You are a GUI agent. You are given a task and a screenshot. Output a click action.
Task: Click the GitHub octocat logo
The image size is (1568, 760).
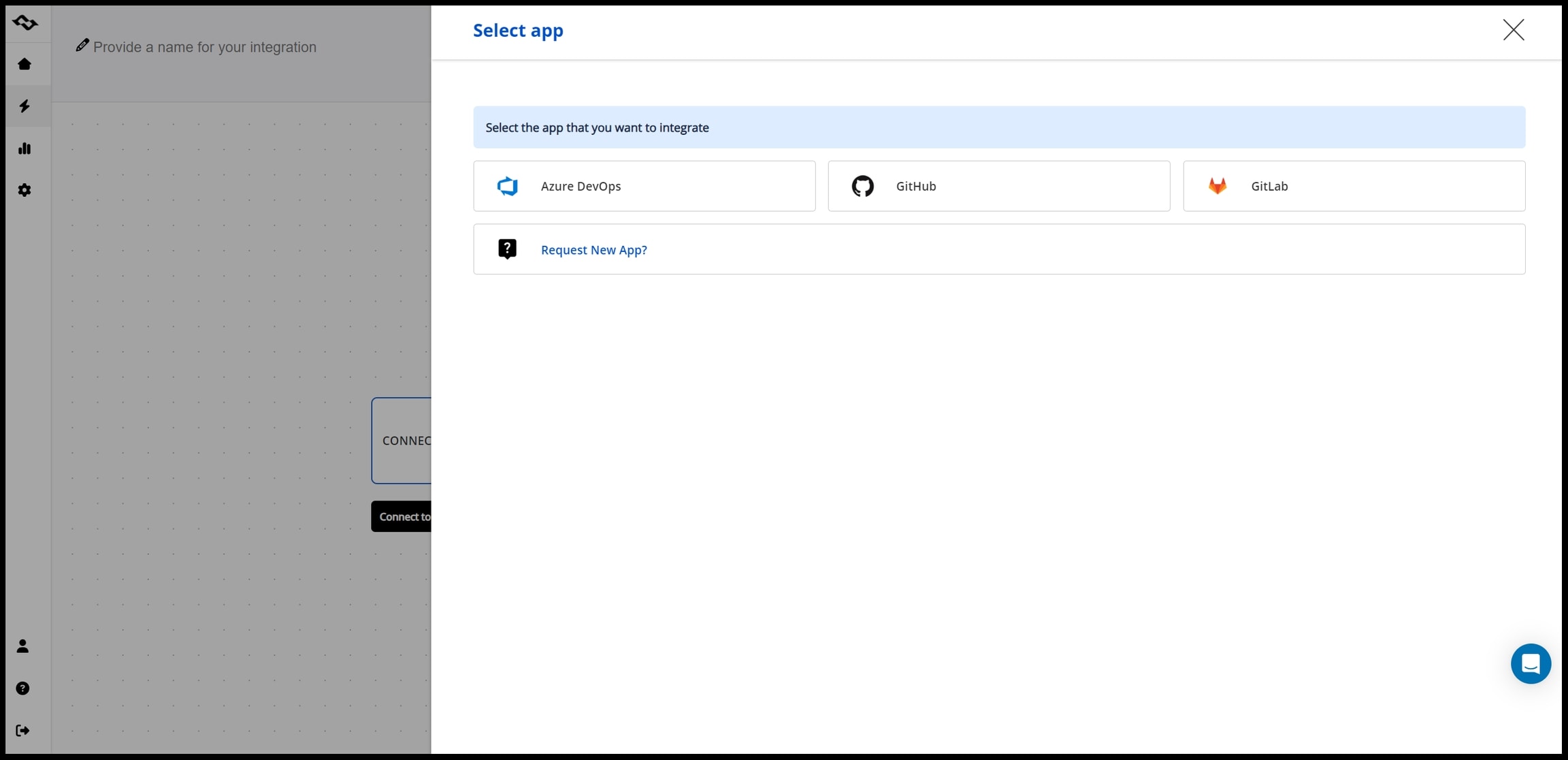click(x=862, y=186)
